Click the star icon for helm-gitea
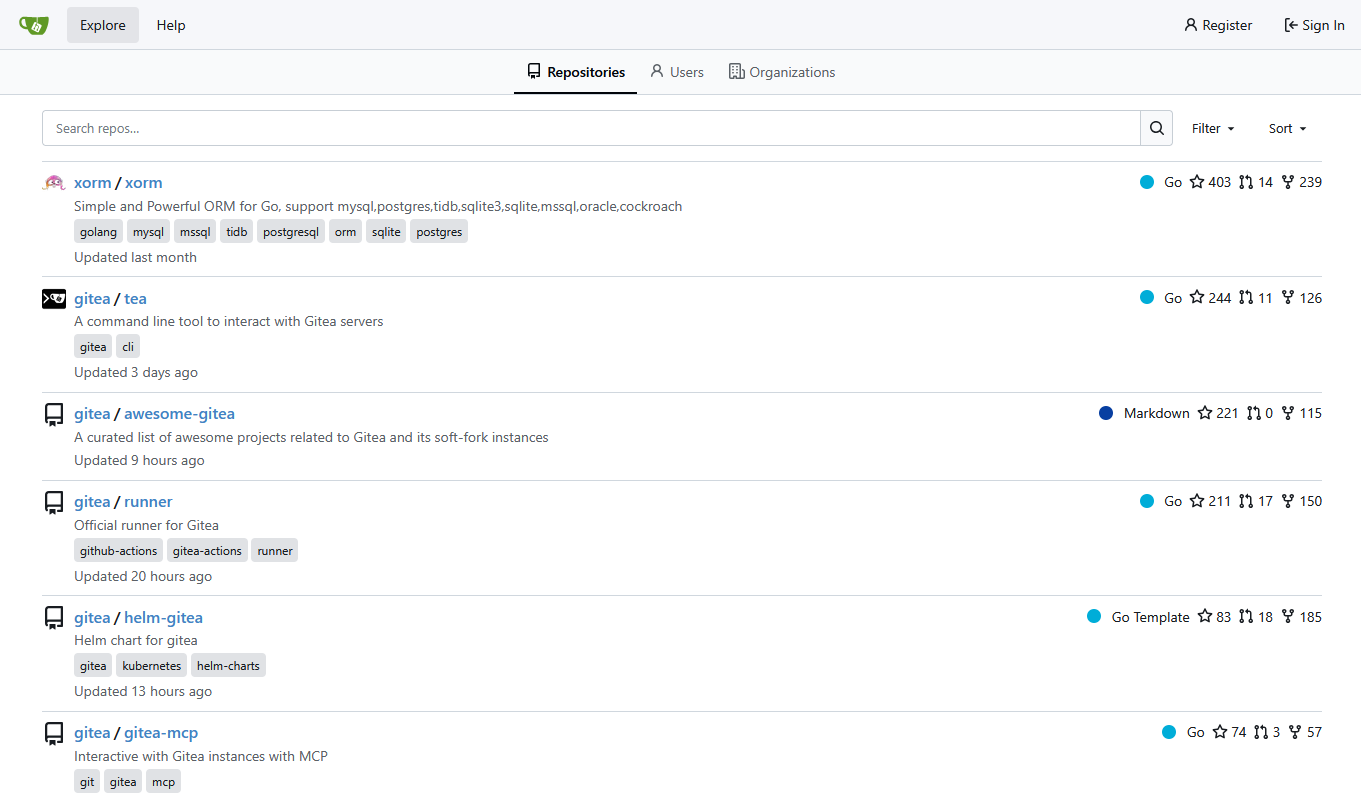Image resolution: width=1361 pixels, height=800 pixels. (x=1205, y=617)
